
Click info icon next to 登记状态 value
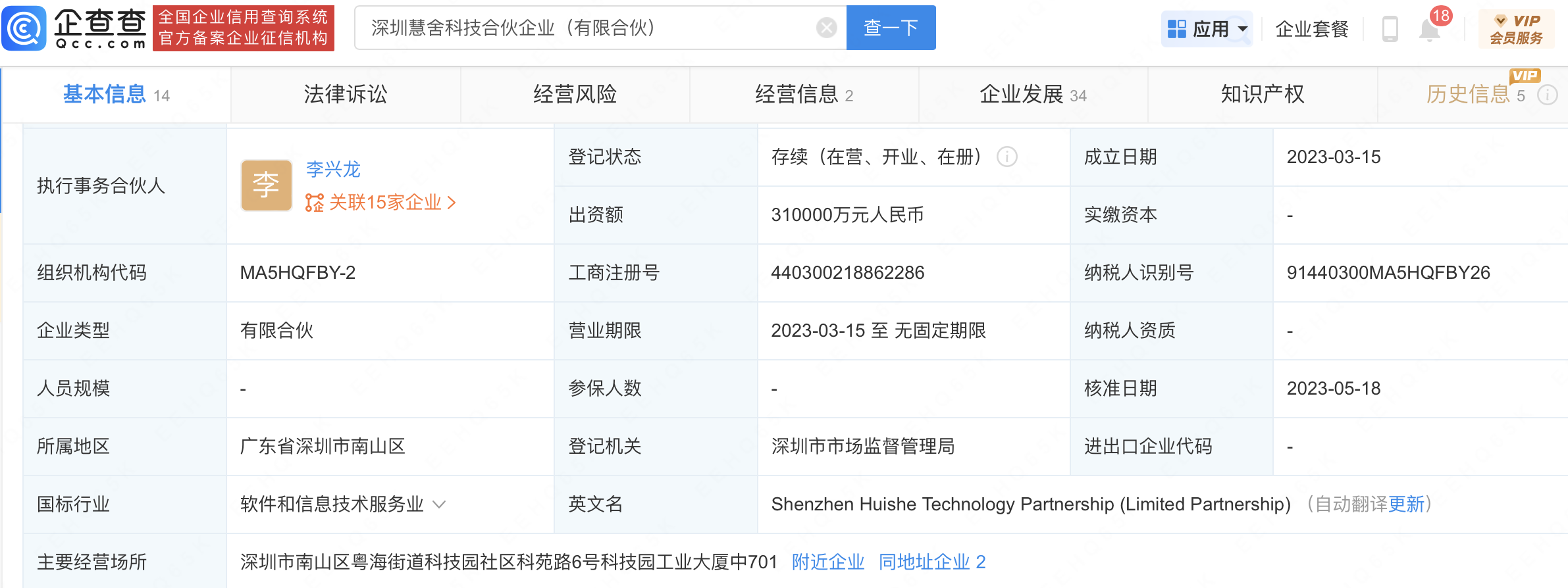pyautogui.click(x=1006, y=157)
